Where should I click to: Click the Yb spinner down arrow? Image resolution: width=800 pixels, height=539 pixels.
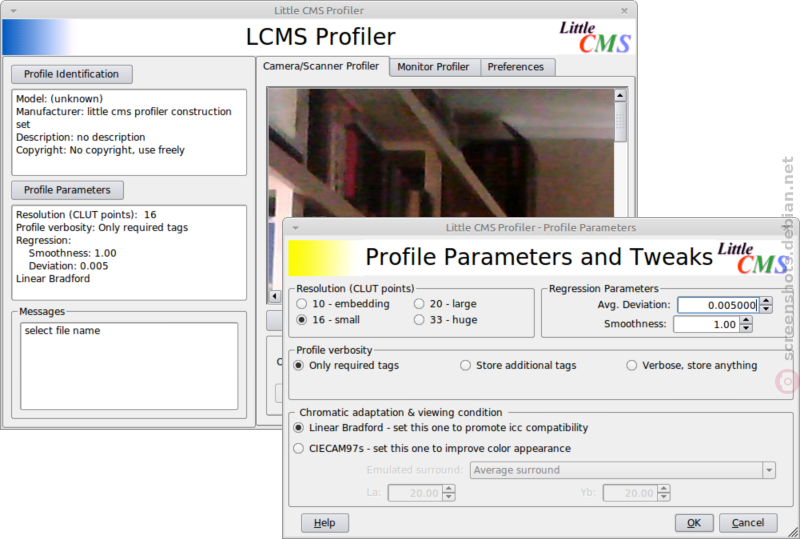(x=664, y=497)
